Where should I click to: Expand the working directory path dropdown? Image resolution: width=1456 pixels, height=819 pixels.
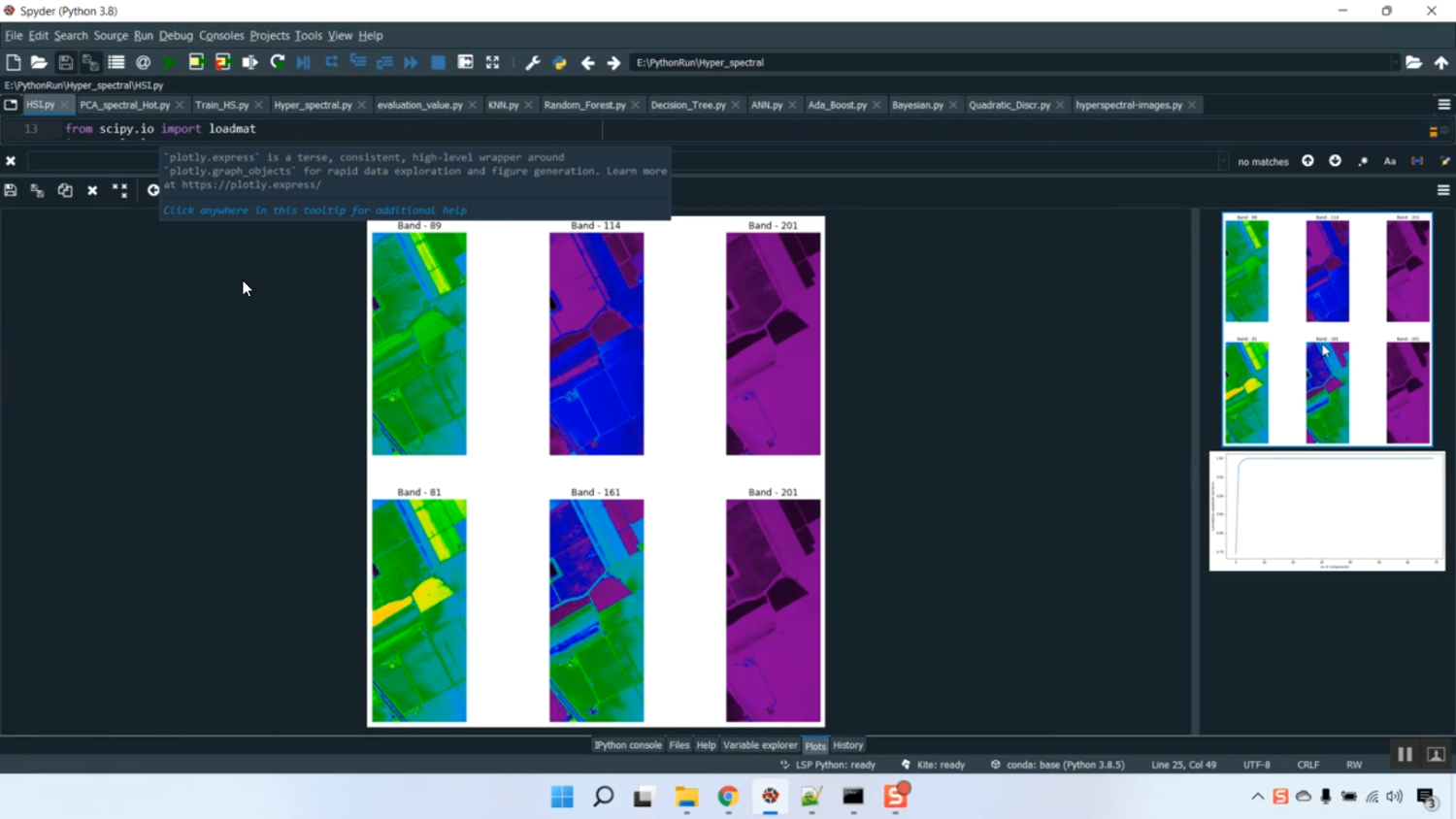click(1395, 62)
